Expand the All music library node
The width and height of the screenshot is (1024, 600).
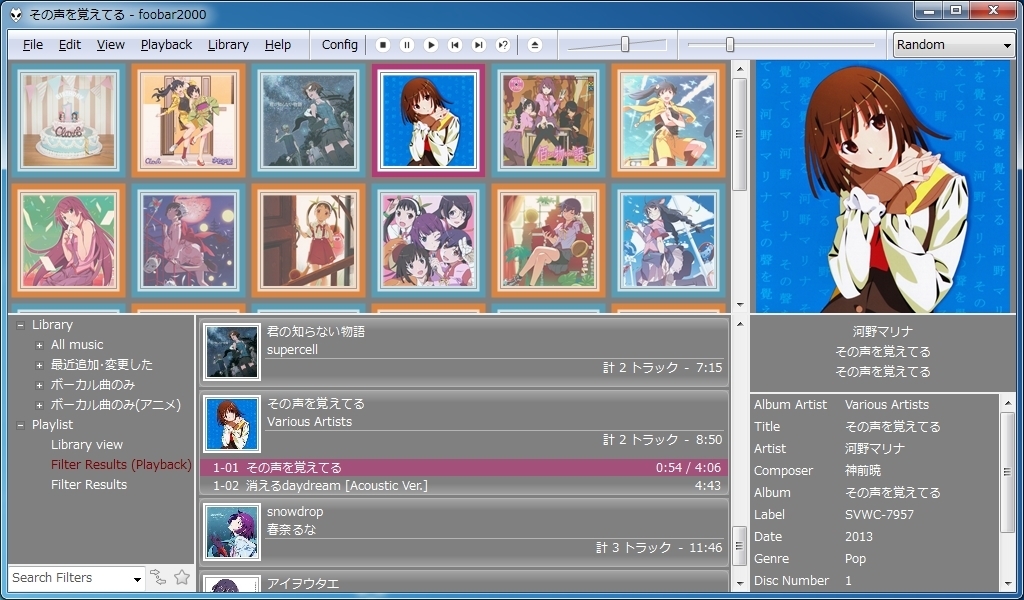40,344
